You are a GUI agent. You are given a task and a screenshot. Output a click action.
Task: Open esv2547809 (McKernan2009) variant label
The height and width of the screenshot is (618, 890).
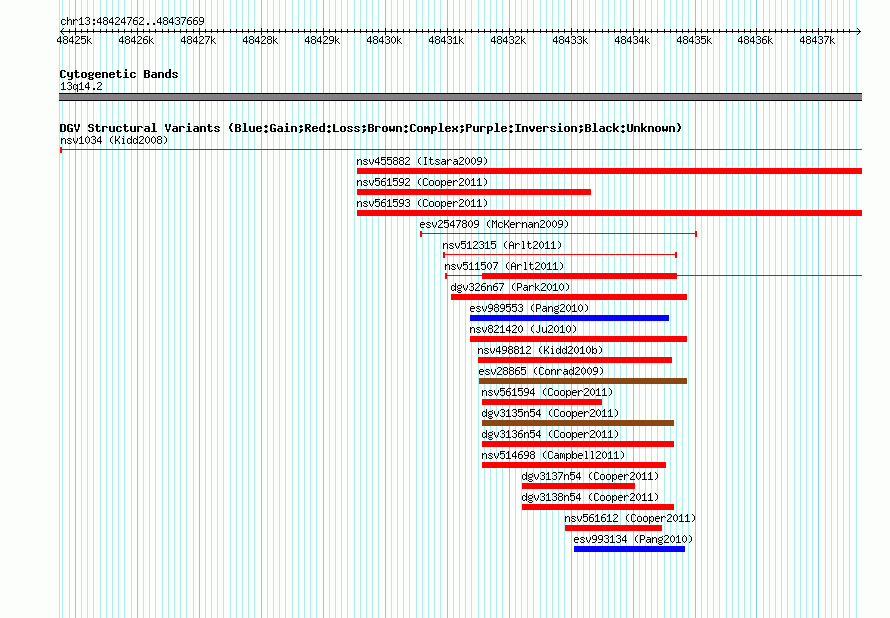click(x=494, y=224)
